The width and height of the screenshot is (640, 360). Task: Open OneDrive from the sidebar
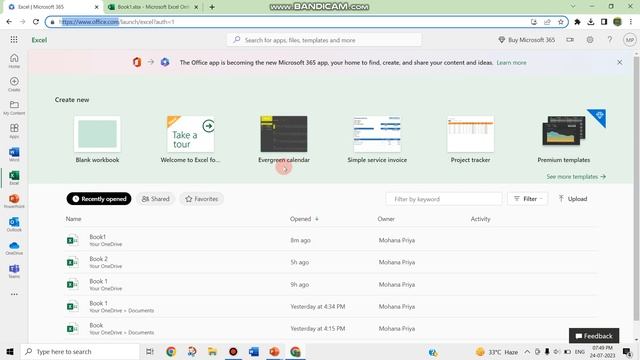click(x=14, y=248)
